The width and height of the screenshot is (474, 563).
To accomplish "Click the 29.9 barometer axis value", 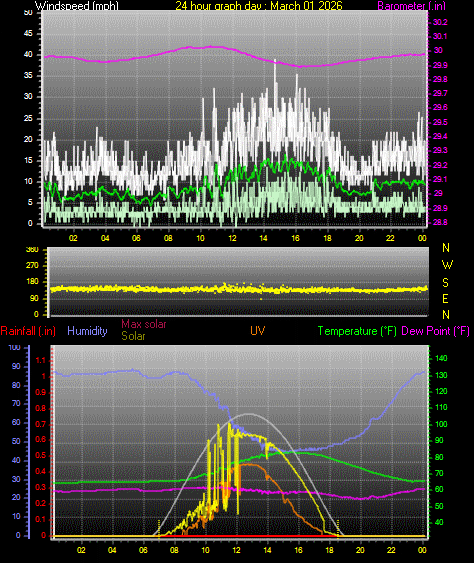I will (440, 65).
